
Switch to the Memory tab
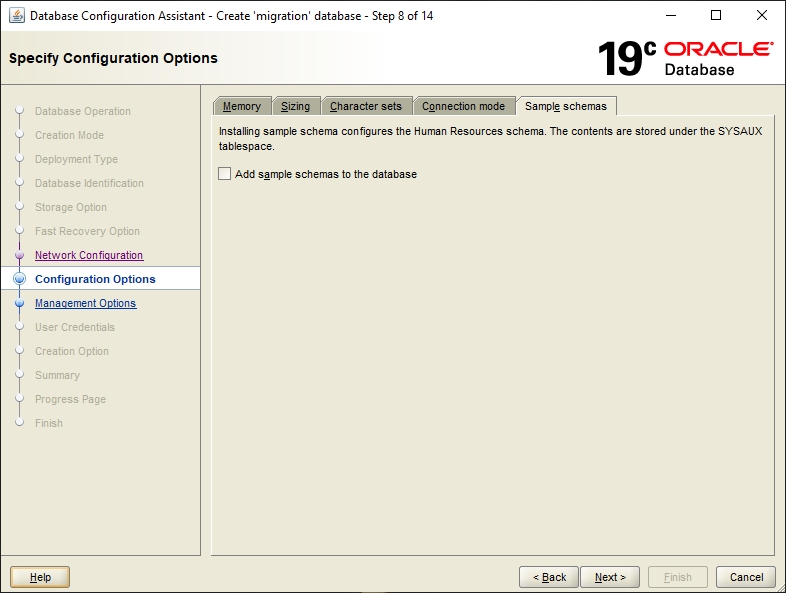tap(242, 106)
